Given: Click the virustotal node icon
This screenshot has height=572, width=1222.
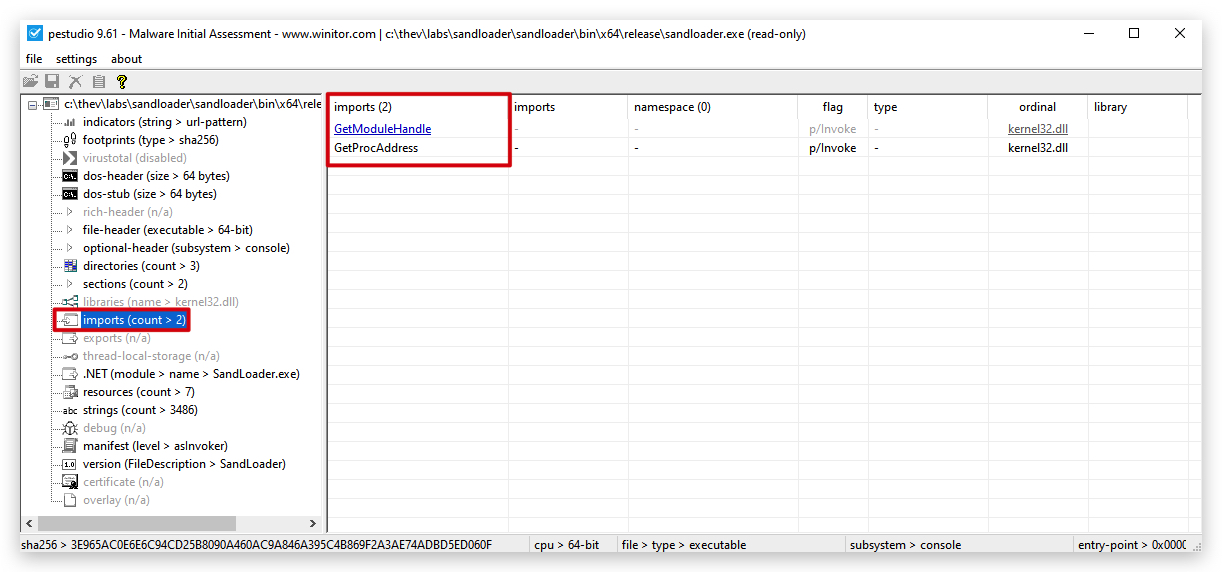Looking at the screenshot, I should tap(70, 158).
